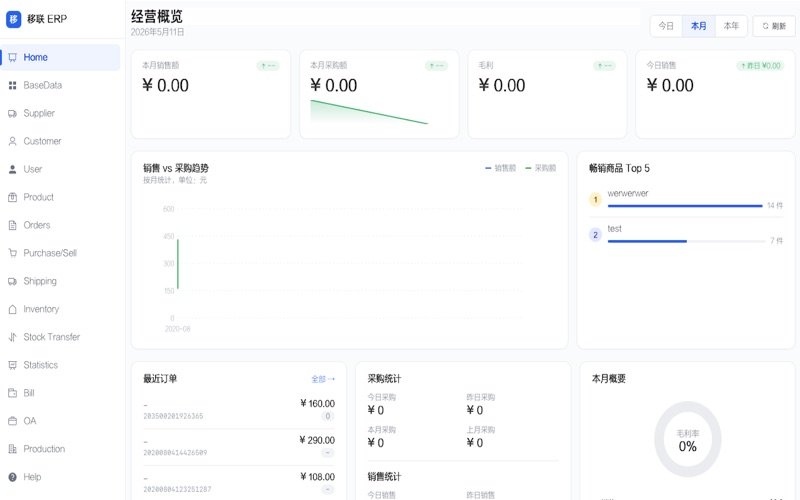Go to the Supplier menu item

click(61, 113)
